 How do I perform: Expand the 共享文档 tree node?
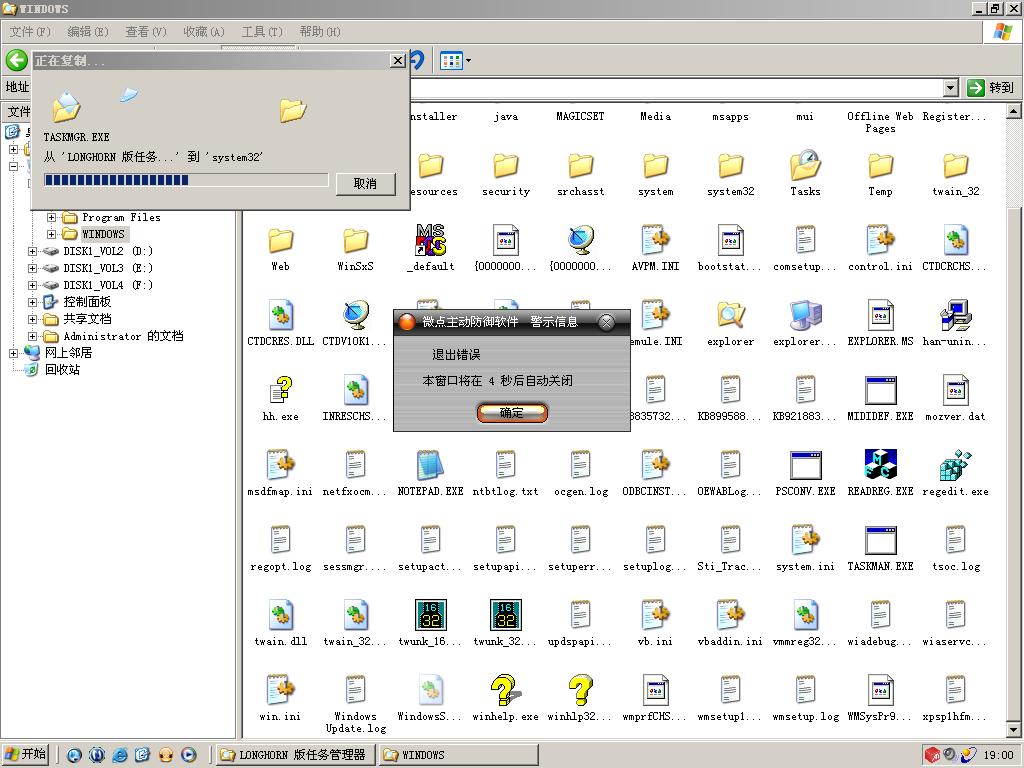32,319
